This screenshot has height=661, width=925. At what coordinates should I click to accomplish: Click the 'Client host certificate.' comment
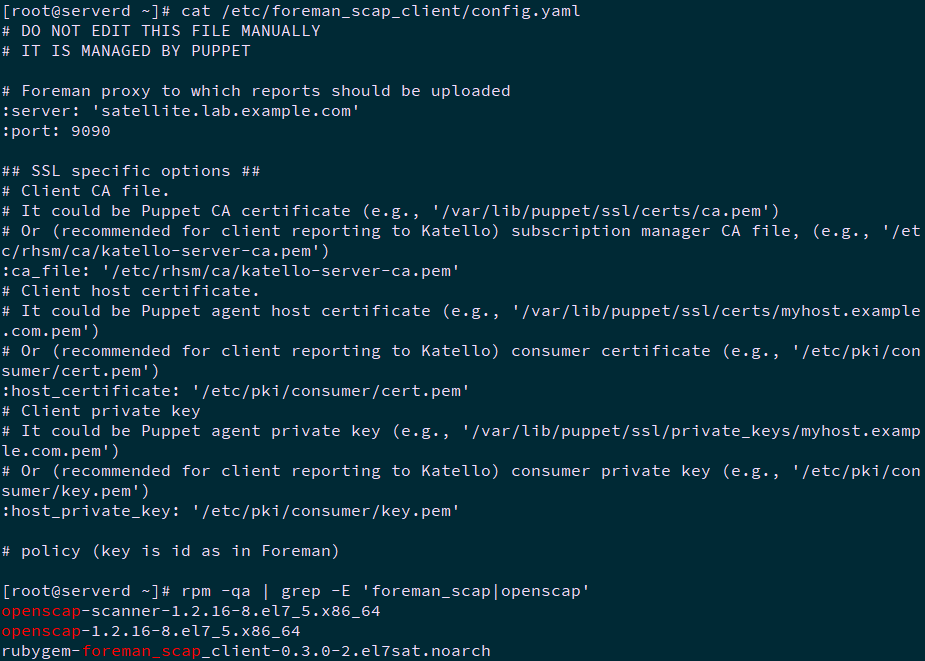point(130,290)
